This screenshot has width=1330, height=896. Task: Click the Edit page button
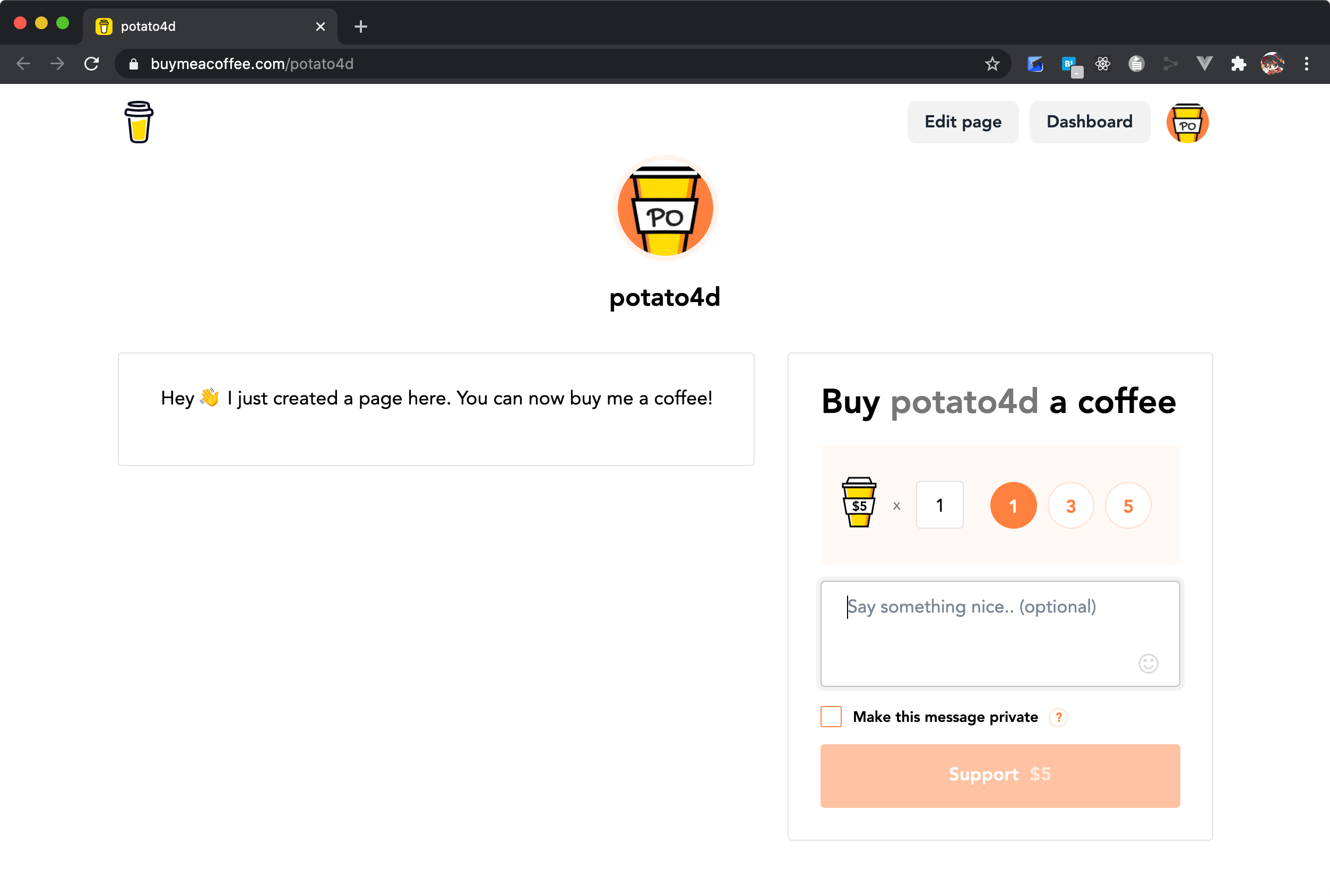point(963,122)
